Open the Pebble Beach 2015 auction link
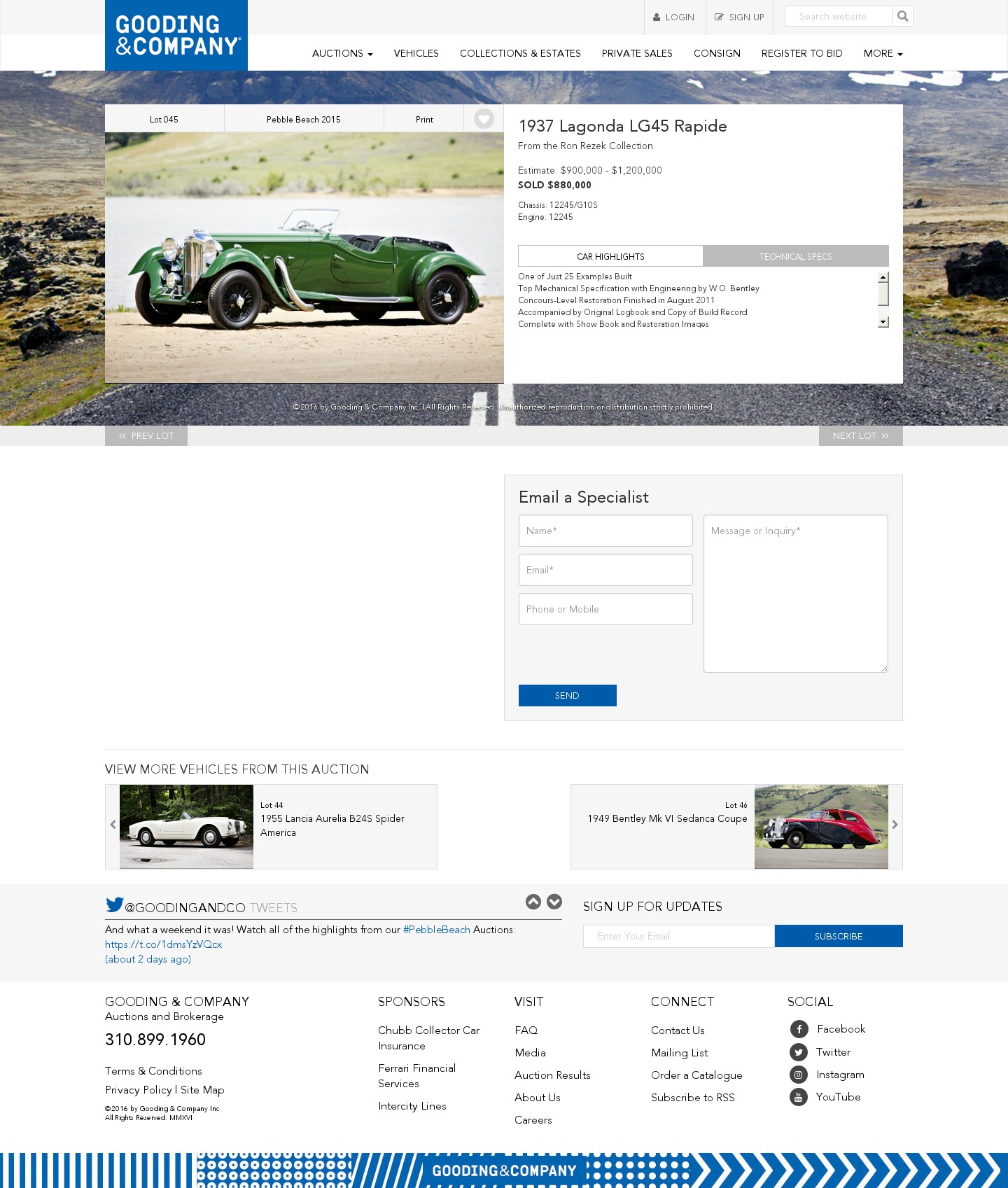1008x1188 pixels. [304, 119]
